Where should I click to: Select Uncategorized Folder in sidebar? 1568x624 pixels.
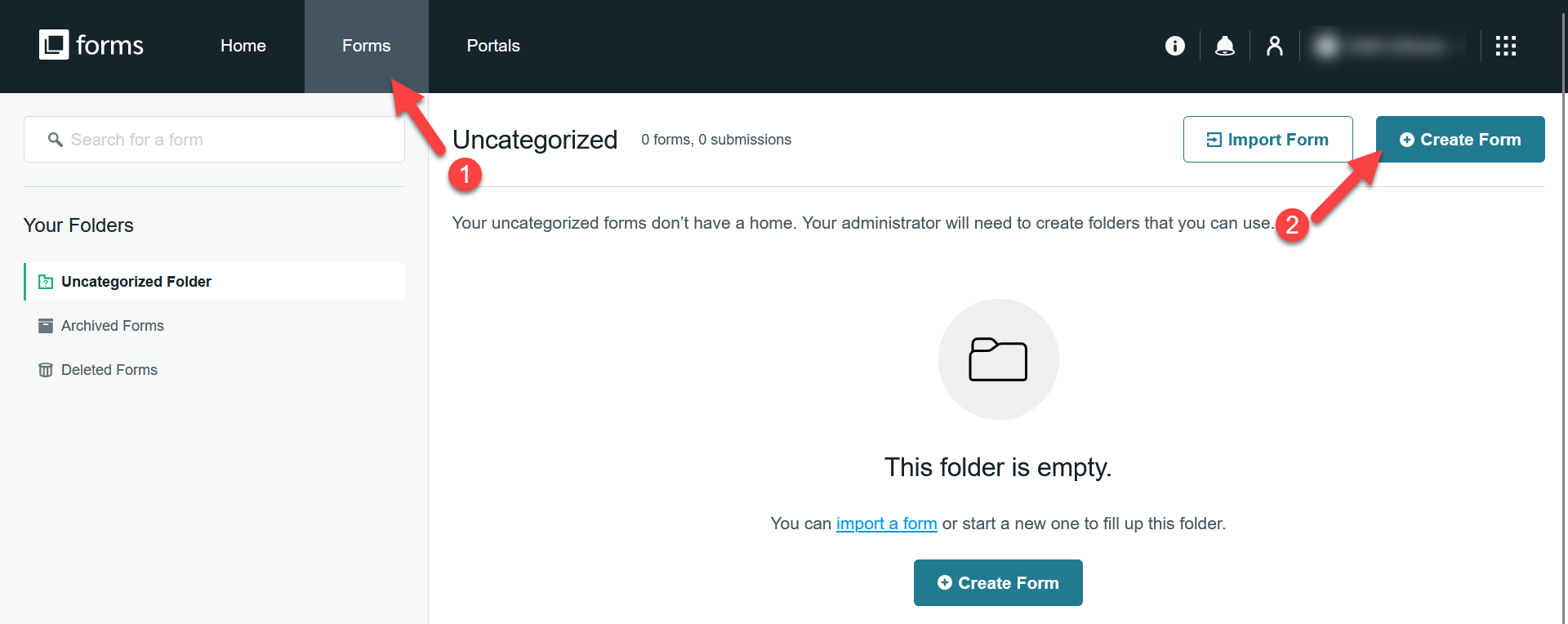click(x=215, y=282)
